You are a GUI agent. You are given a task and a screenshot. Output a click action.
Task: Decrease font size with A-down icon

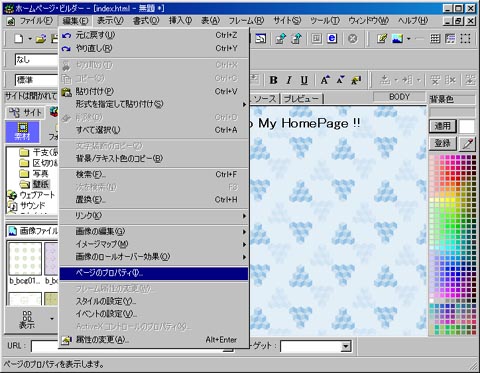click(x=340, y=80)
